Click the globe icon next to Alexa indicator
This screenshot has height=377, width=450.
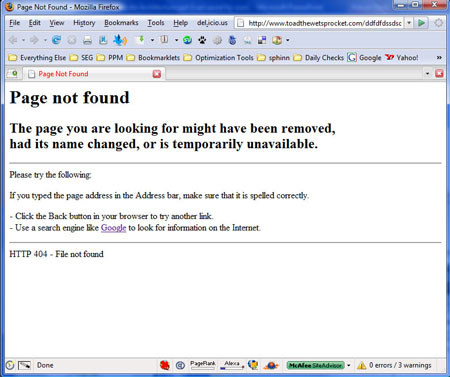point(253,365)
